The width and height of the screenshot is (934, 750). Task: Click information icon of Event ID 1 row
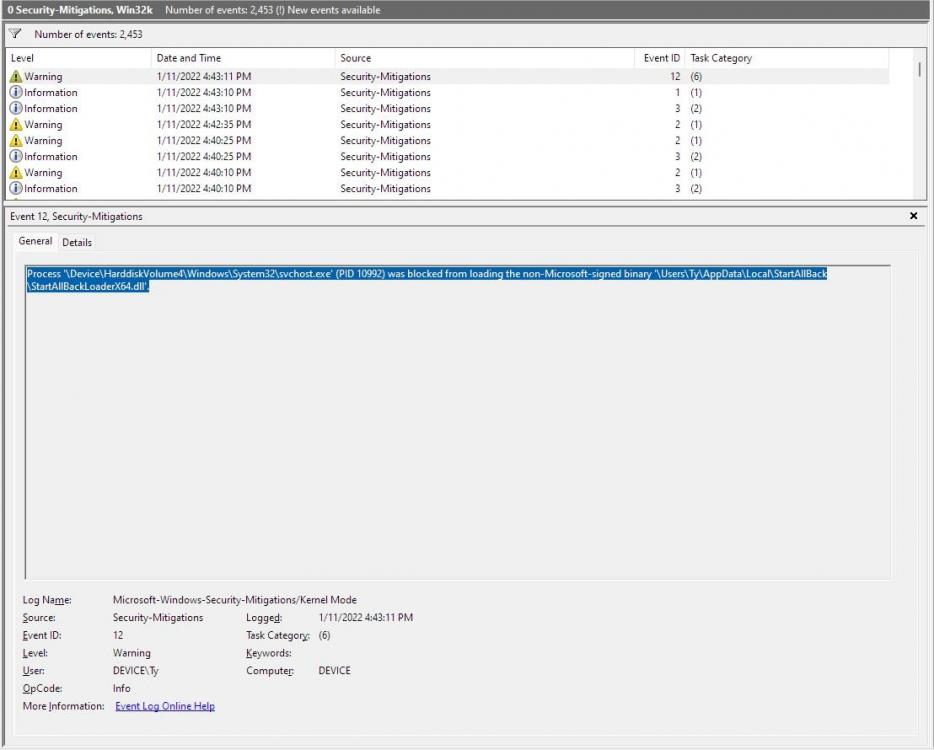point(16,93)
